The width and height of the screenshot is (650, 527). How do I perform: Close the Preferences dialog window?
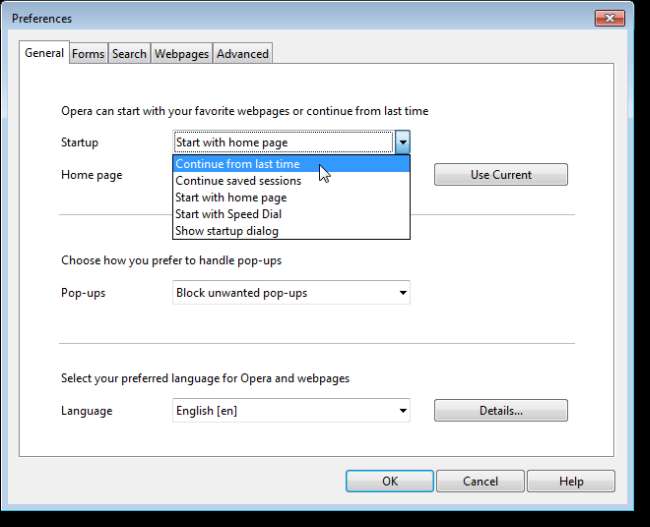tap(609, 18)
